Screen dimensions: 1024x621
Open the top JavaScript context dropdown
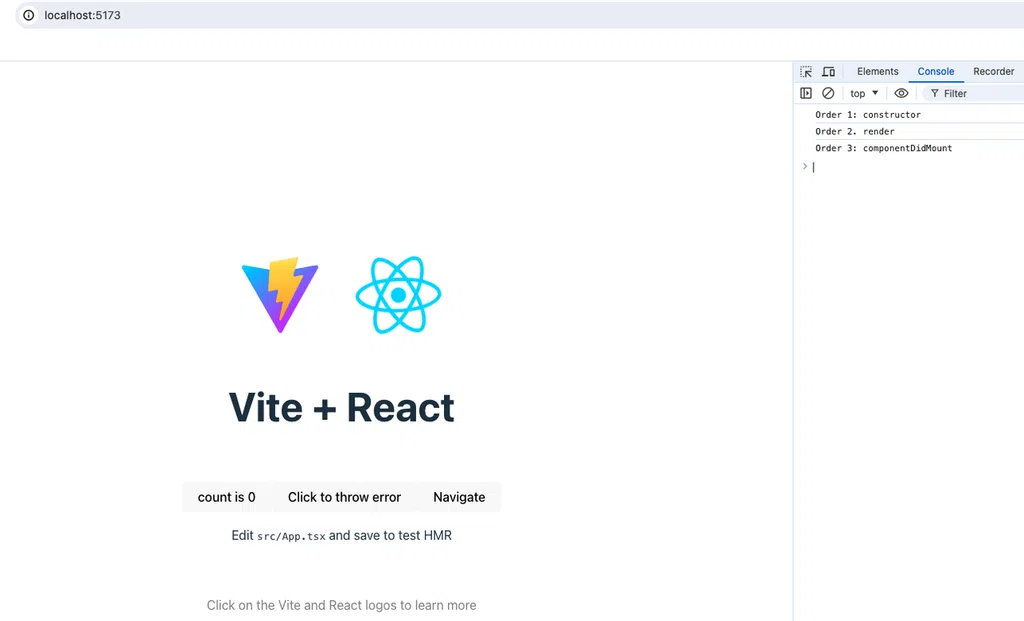(864, 93)
